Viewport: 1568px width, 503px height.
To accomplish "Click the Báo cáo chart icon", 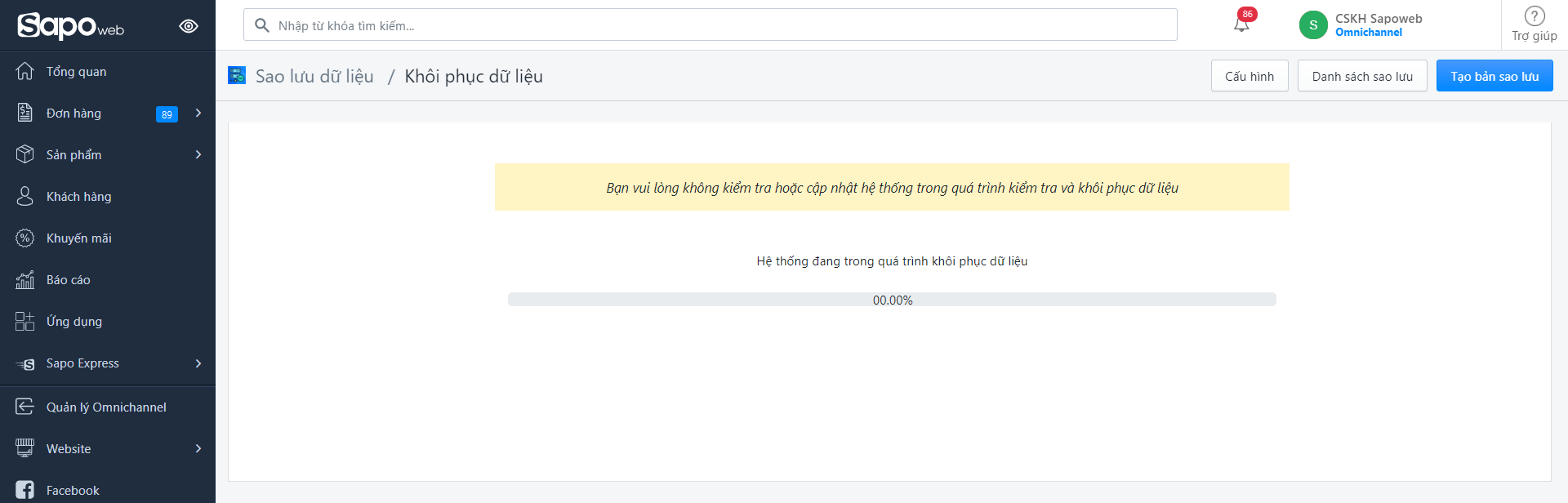I will (25, 280).
